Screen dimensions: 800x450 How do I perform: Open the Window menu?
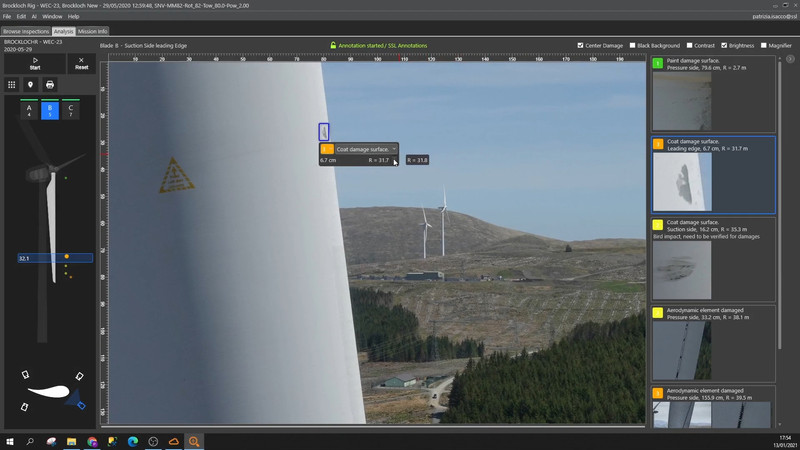(x=51, y=16)
